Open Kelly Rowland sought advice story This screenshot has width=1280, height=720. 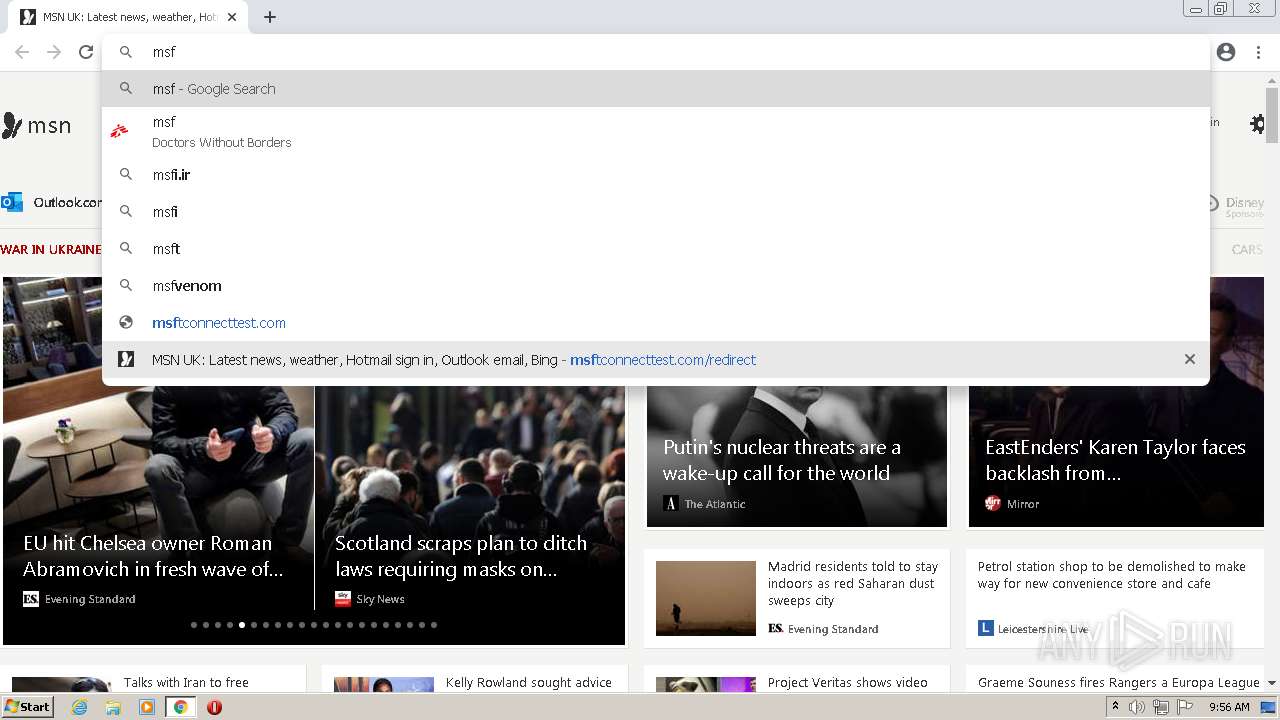click(529, 683)
